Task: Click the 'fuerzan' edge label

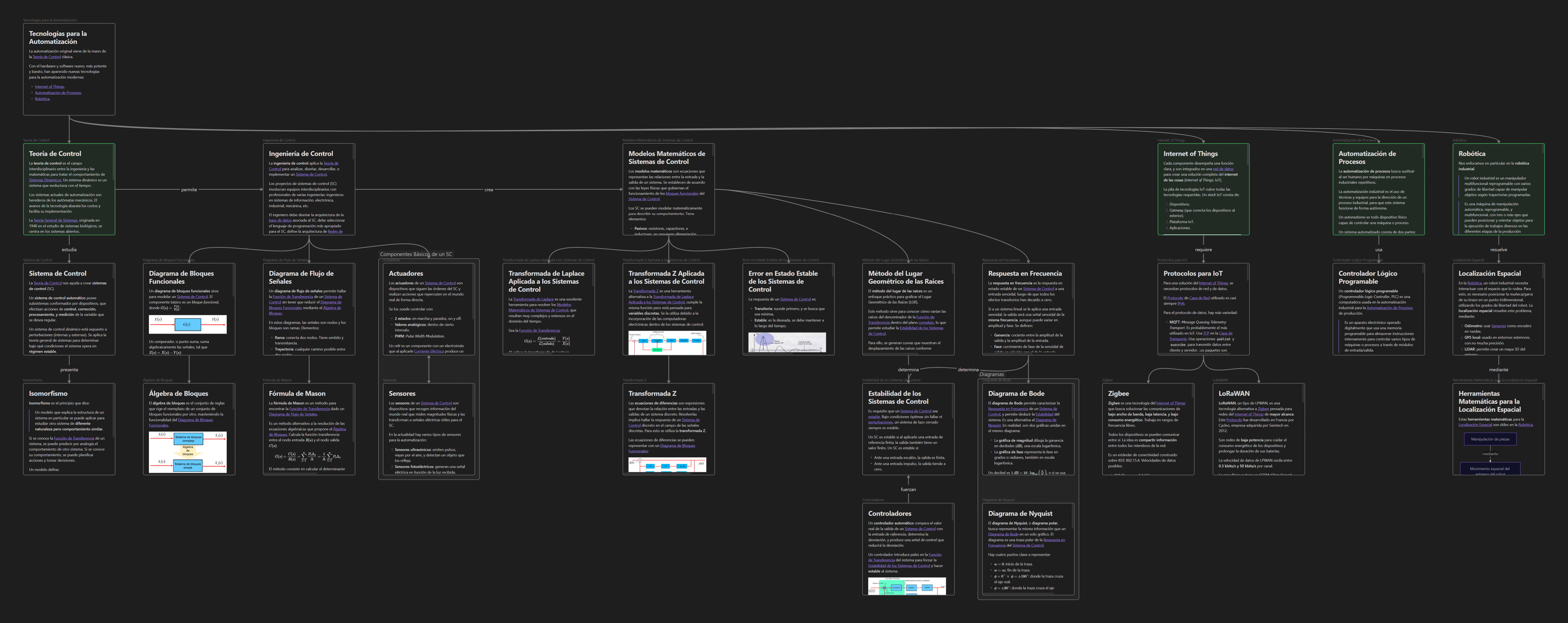Action: click(908, 490)
